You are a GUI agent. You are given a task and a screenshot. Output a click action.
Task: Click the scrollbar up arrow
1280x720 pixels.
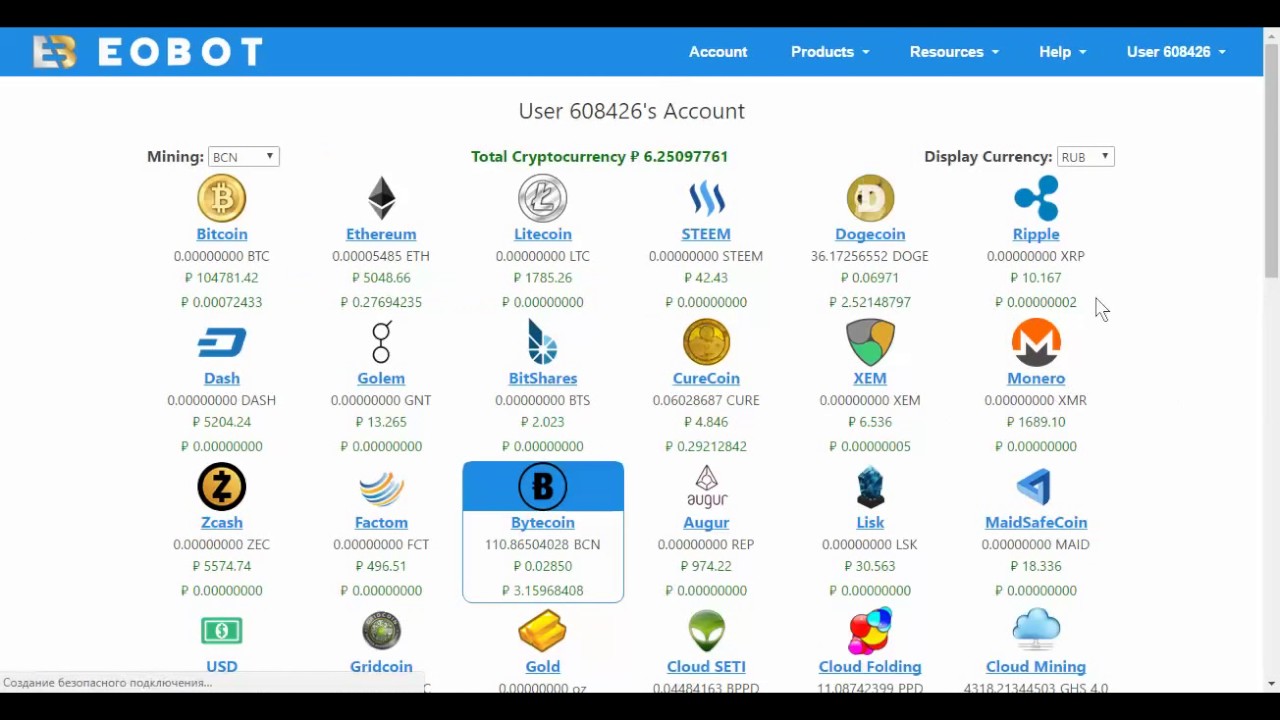1271,35
